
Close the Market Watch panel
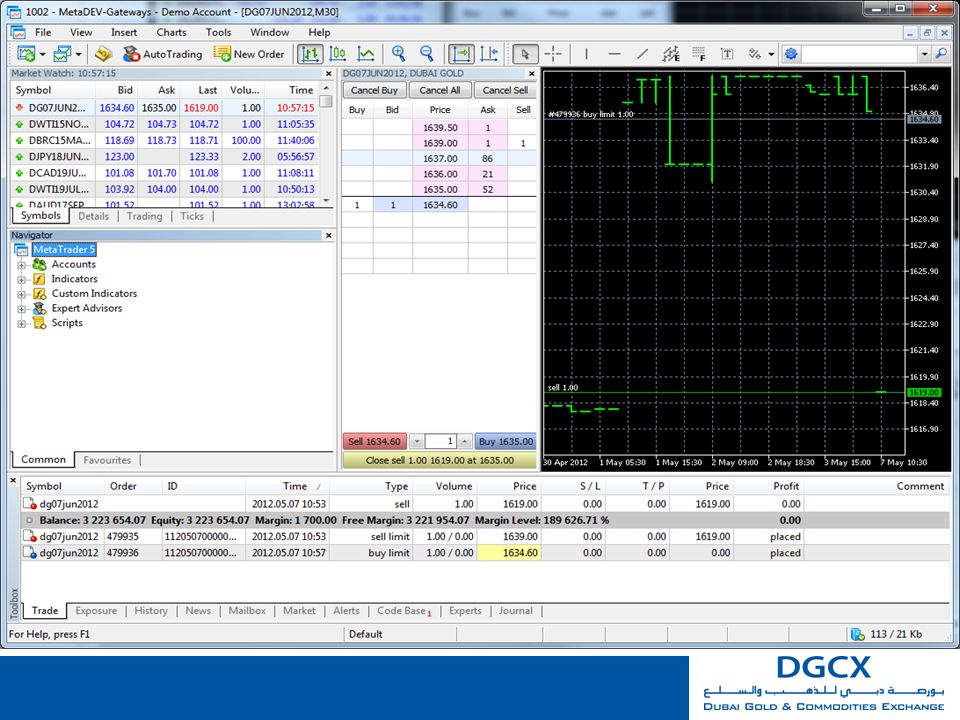click(328, 73)
